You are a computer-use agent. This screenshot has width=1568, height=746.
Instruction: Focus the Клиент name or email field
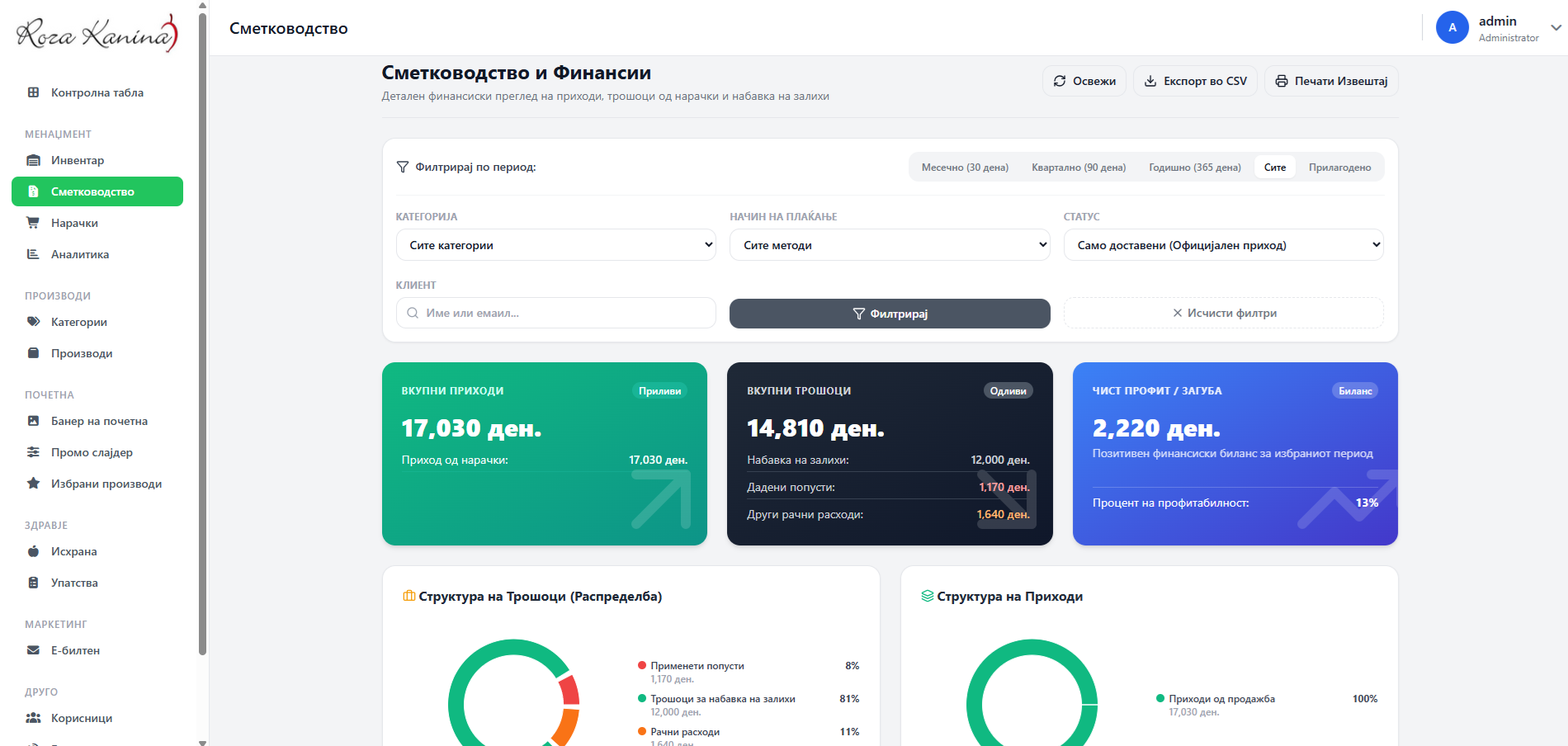pos(556,313)
